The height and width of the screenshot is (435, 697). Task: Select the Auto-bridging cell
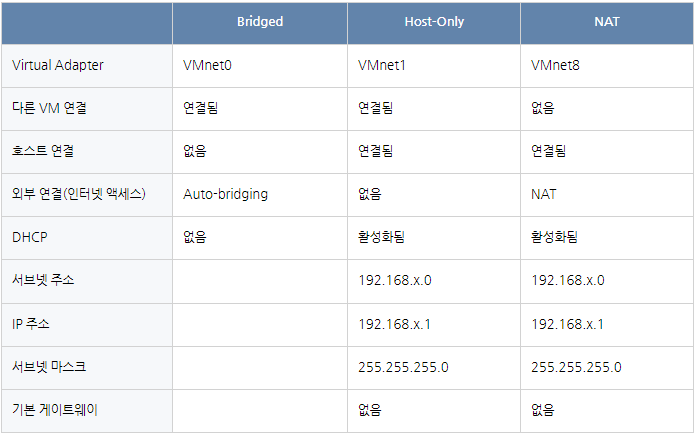click(x=226, y=194)
